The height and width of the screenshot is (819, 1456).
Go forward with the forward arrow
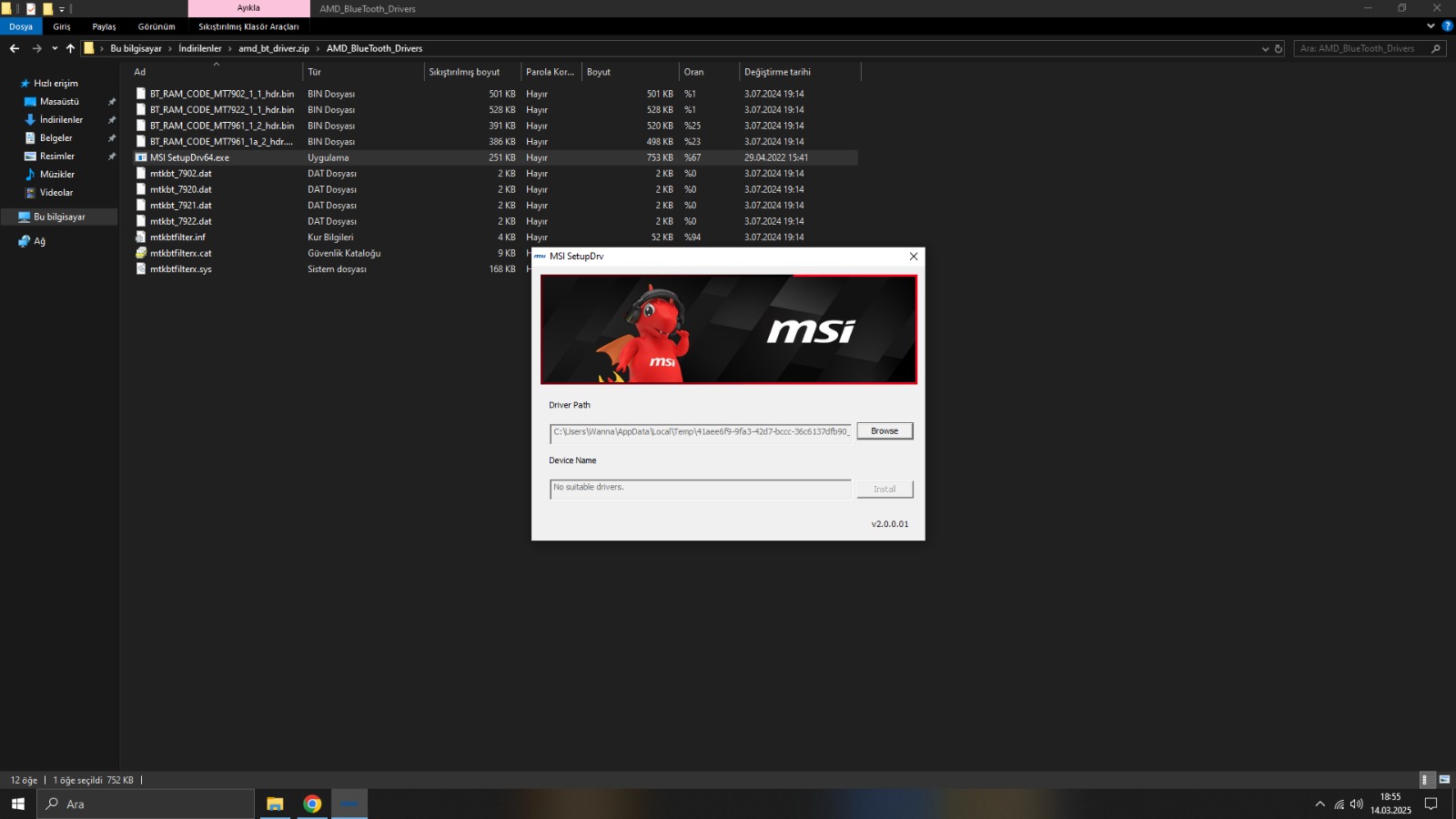click(36, 48)
